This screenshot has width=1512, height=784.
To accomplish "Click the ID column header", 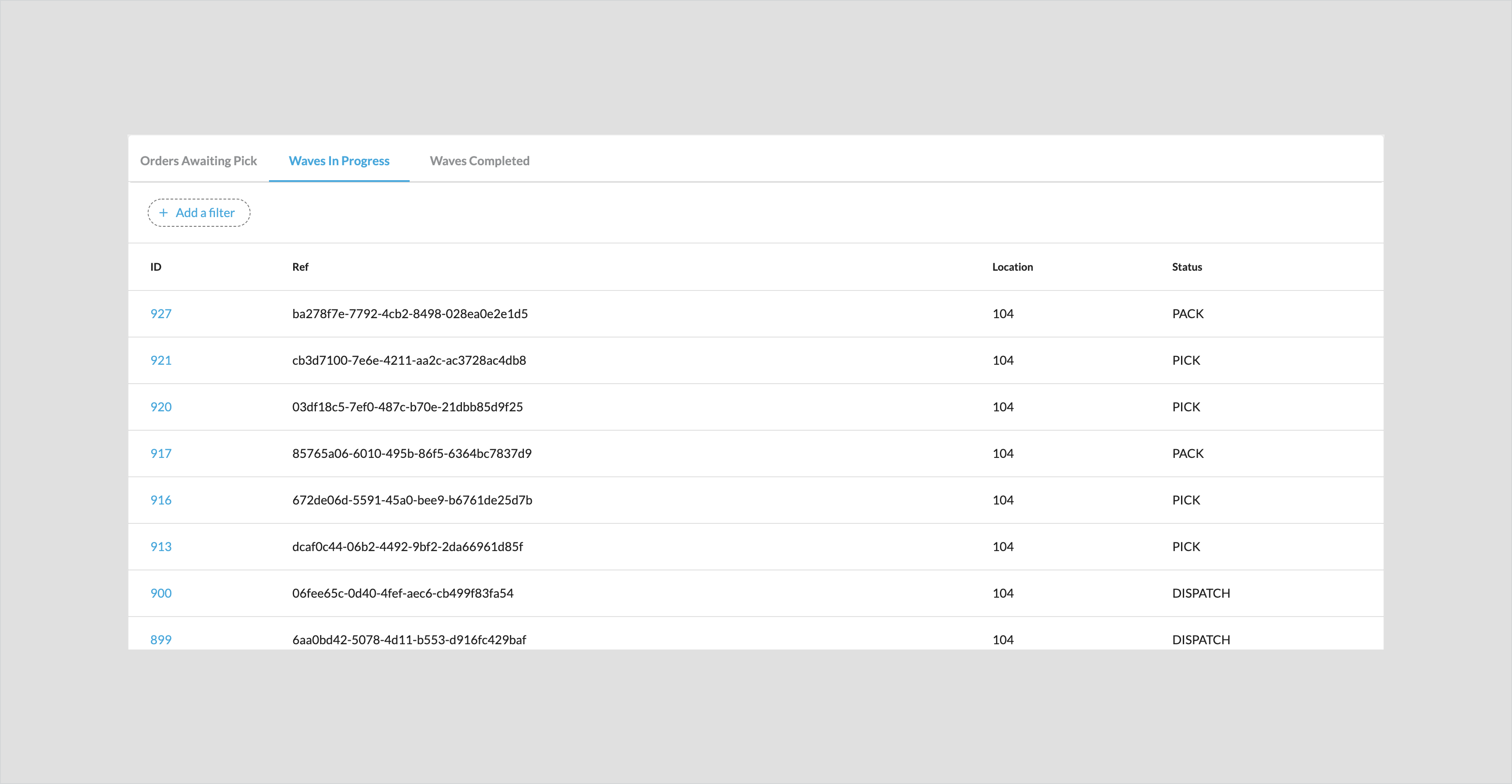I will tap(156, 267).
